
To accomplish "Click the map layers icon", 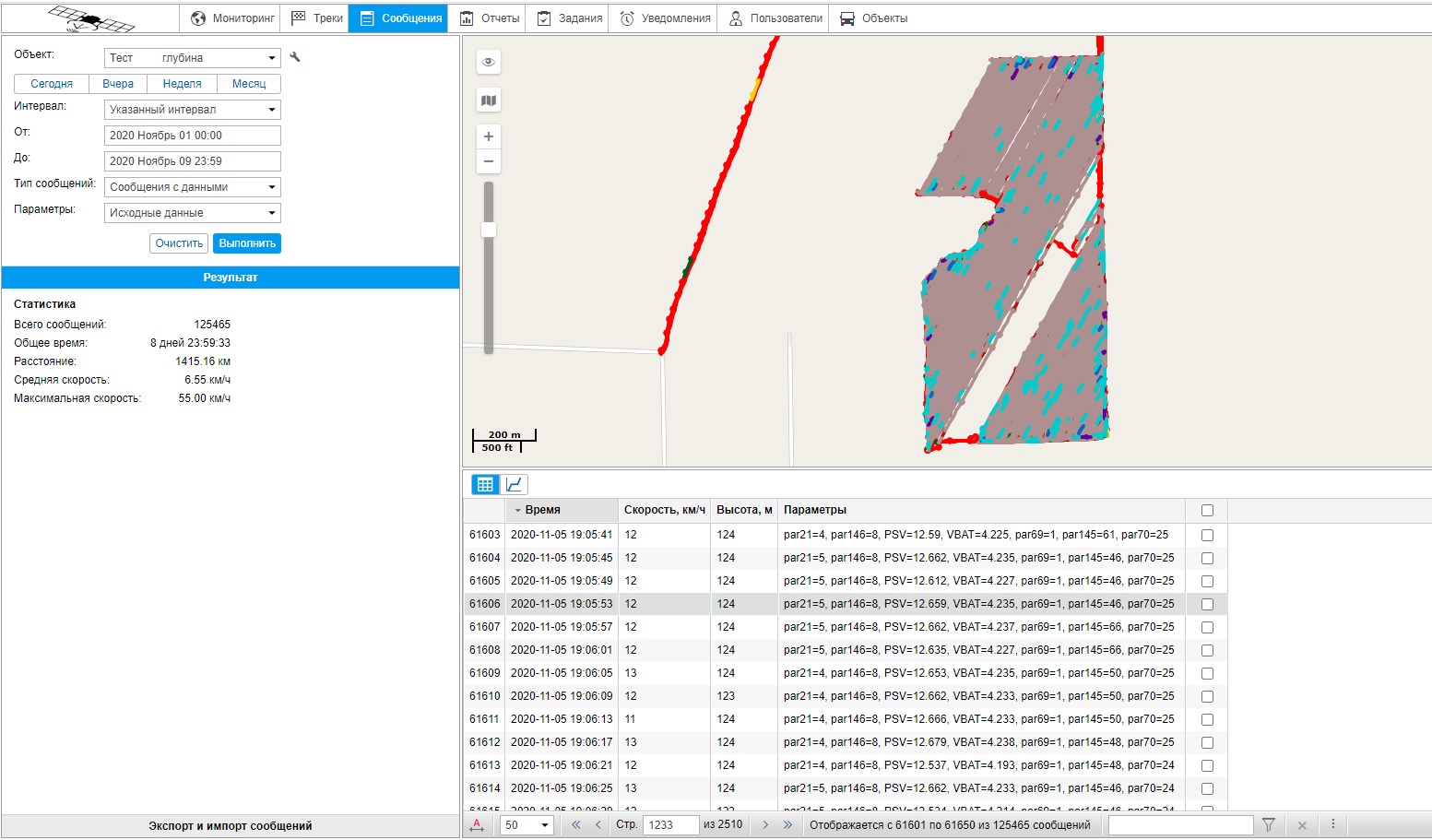I will [x=489, y=101].
